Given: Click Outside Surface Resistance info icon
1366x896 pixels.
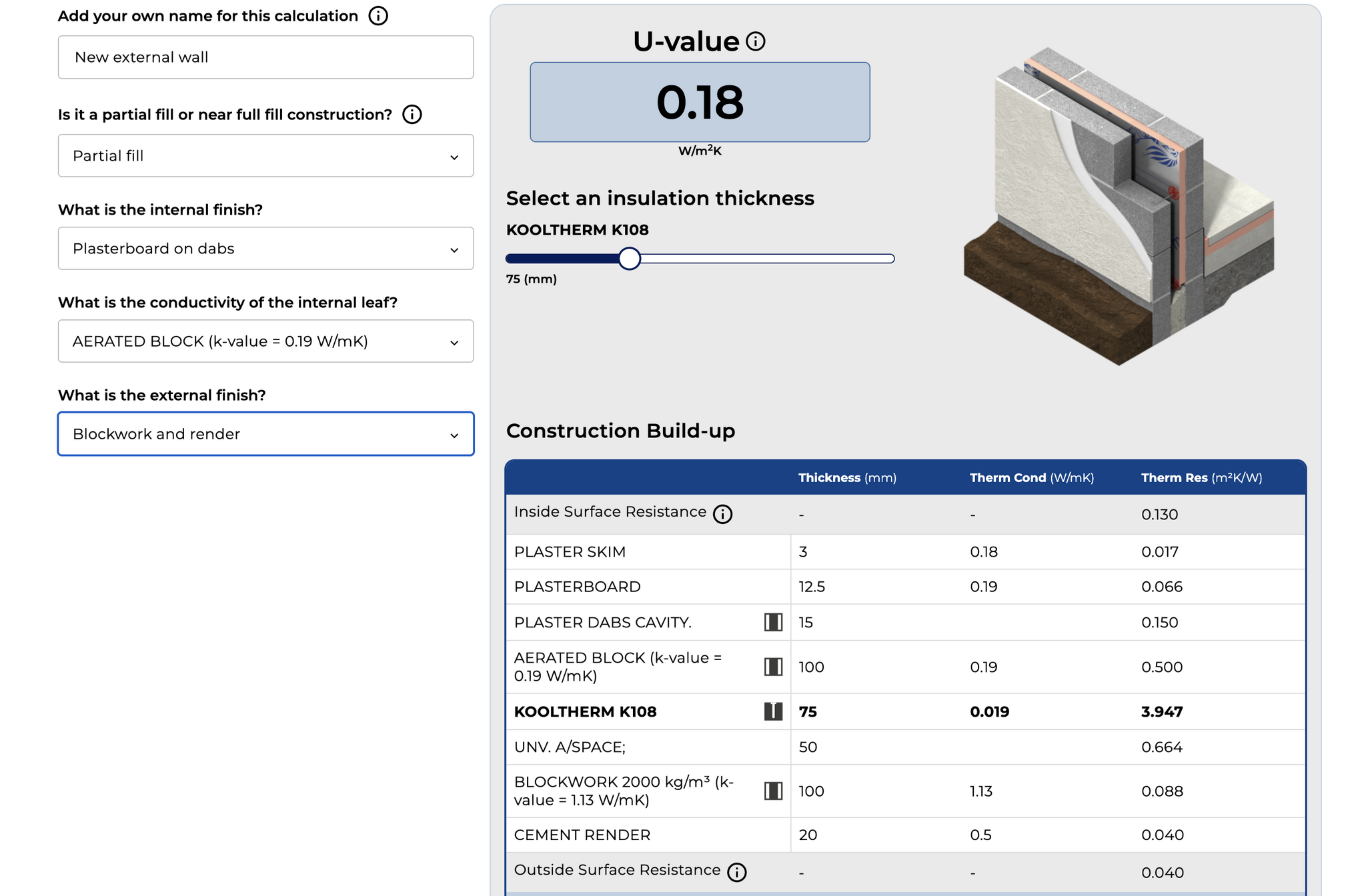Looking at the screenshot, I should tap(737, 872).
